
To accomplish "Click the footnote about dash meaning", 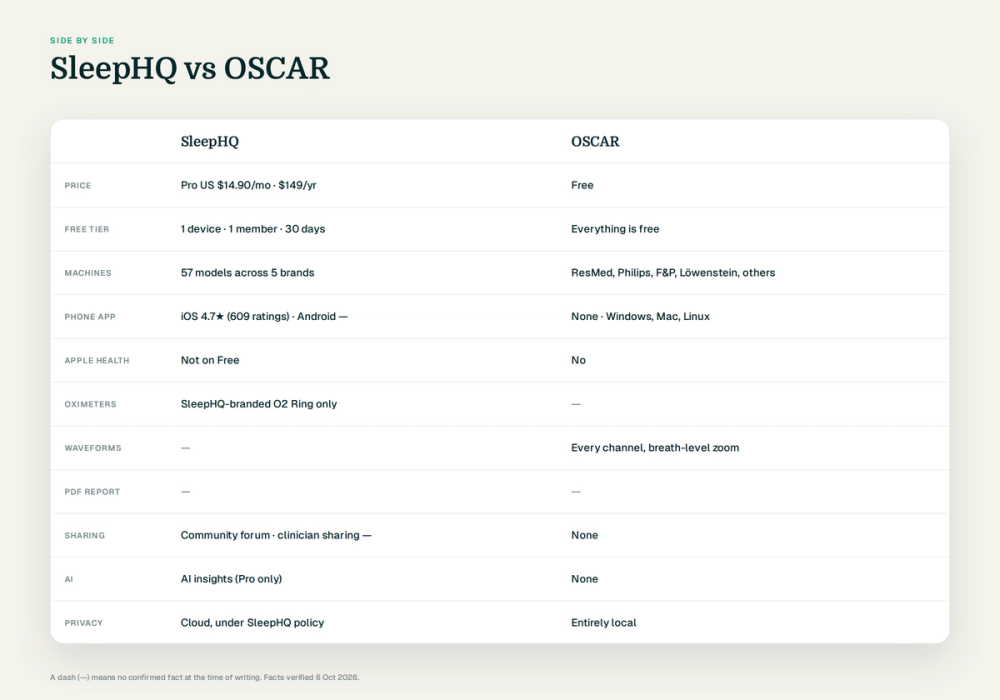I will 205,677.
